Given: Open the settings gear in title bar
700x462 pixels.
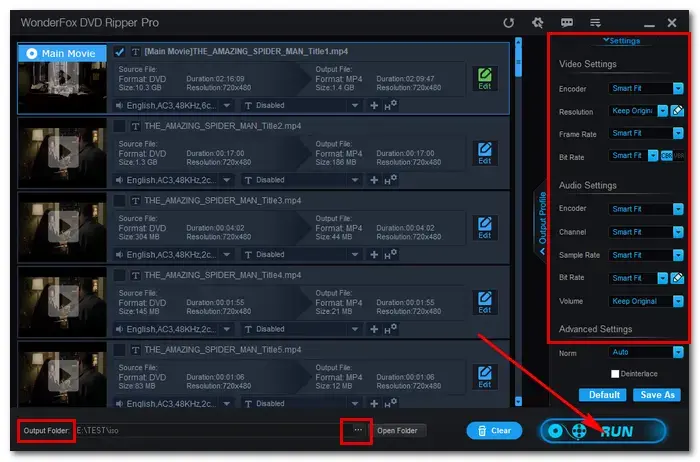Looking at the screenshot, I should (538, 22).
